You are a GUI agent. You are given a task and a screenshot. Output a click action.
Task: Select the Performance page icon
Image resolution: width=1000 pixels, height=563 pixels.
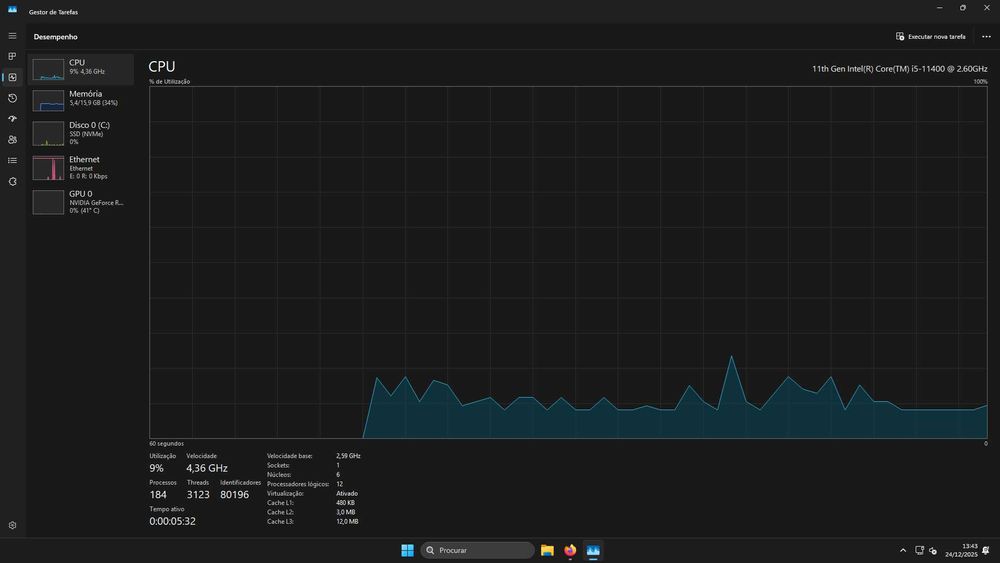(12, 77)
